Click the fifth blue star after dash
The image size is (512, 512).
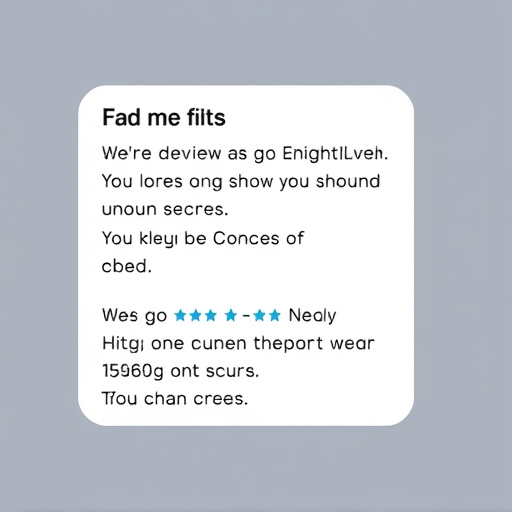click(259, 315)
